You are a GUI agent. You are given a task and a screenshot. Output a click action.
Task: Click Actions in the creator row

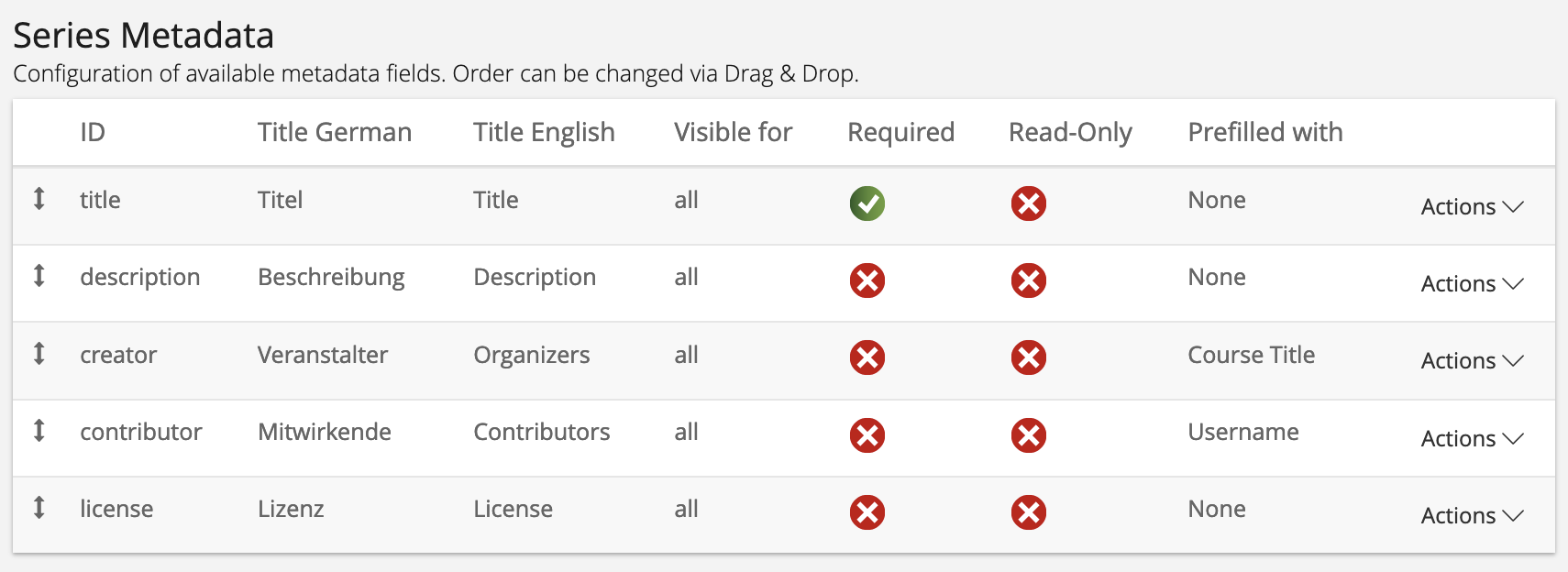(1471, 360)
